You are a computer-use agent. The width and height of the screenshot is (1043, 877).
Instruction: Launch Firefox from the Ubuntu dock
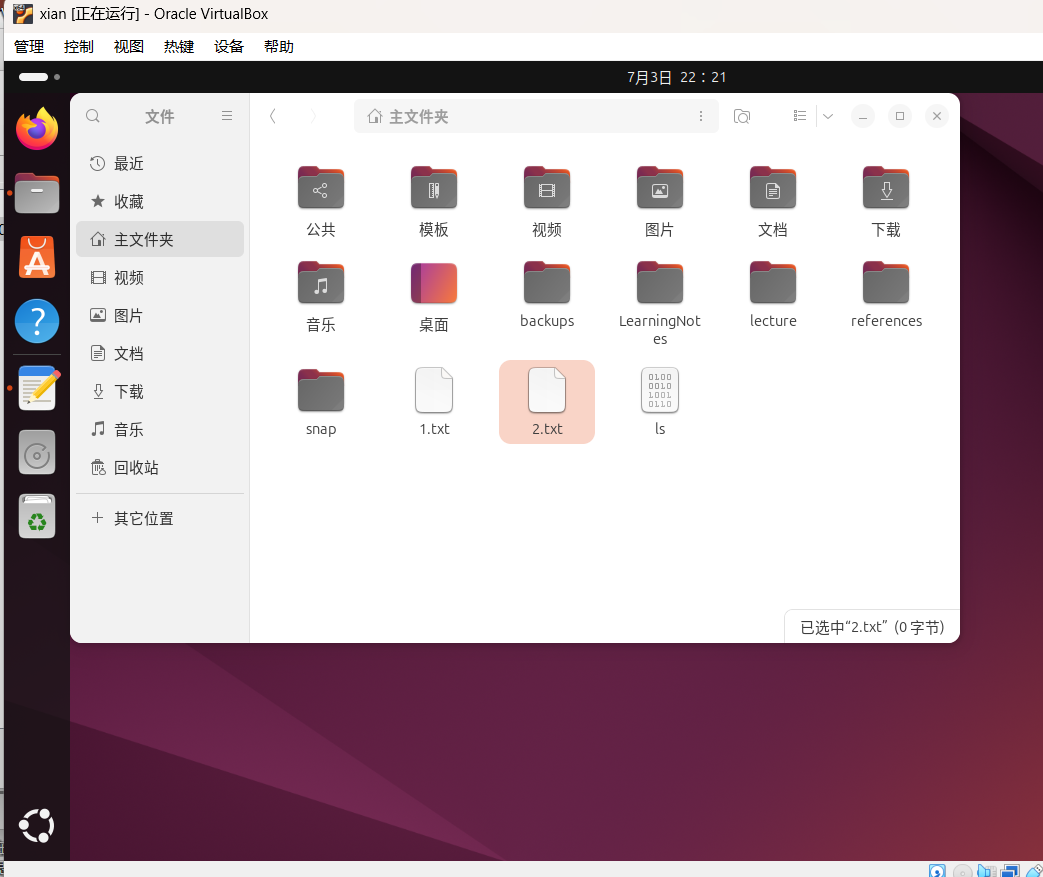click(37, 129)
